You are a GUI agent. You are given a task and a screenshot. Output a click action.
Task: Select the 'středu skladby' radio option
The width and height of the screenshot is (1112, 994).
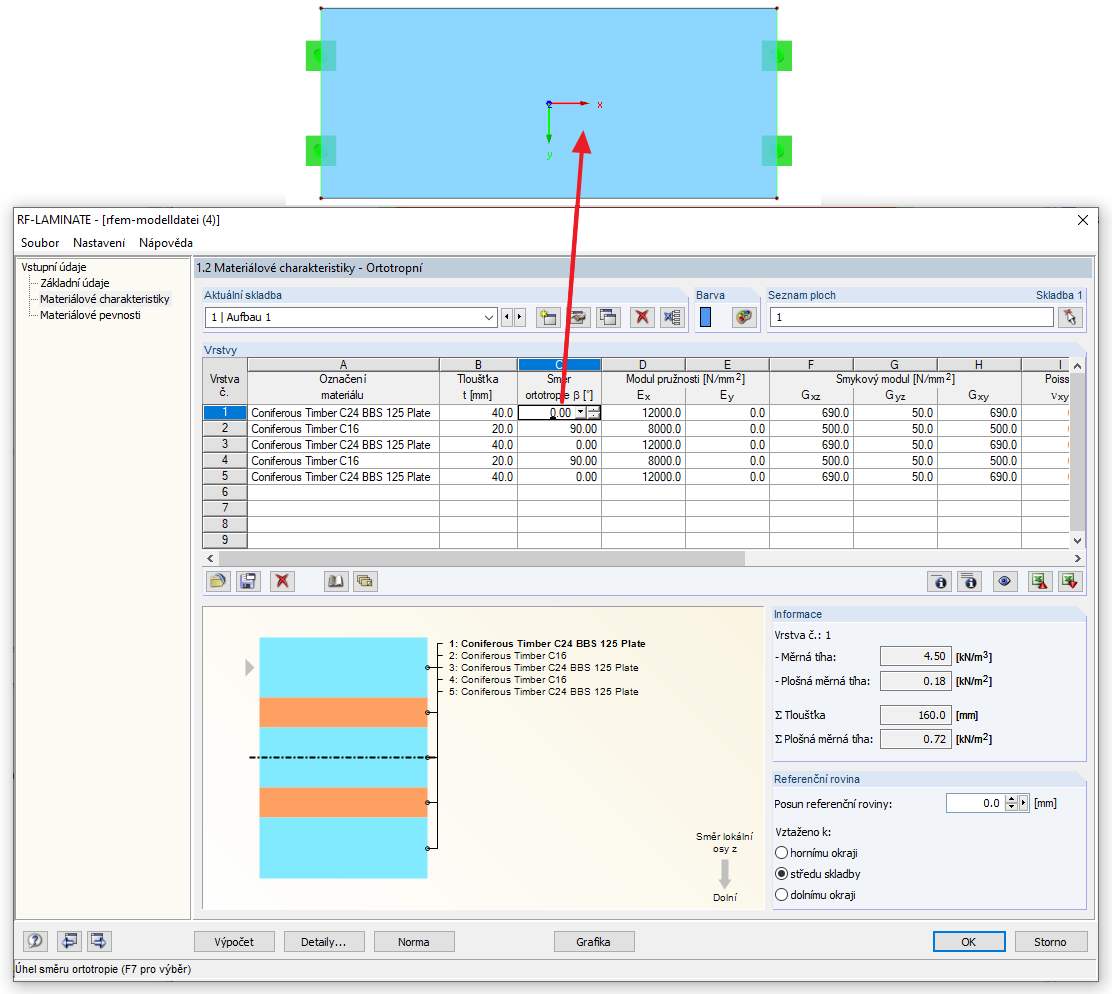coord(782,873)
